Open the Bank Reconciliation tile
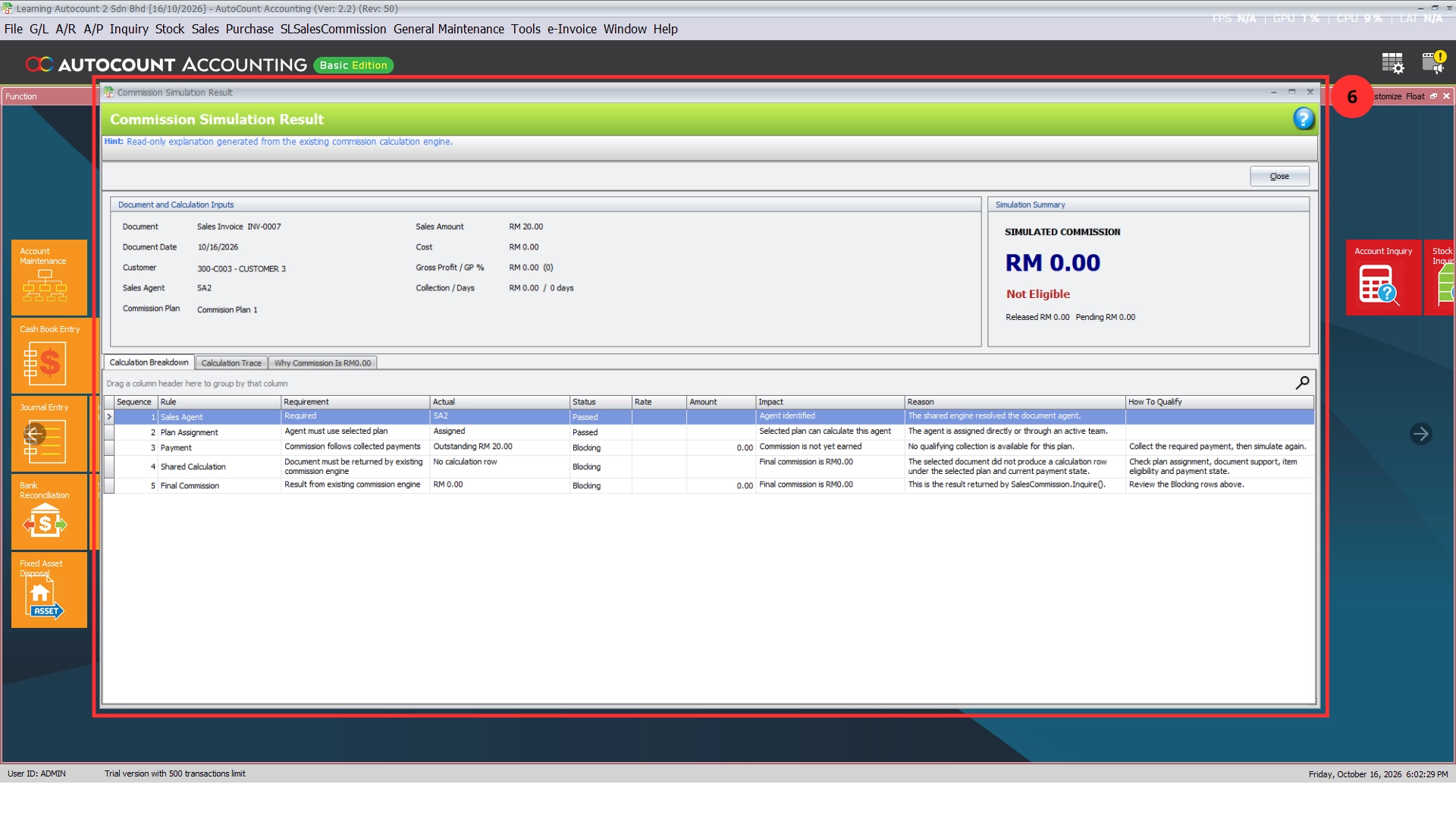 point(49,512)
